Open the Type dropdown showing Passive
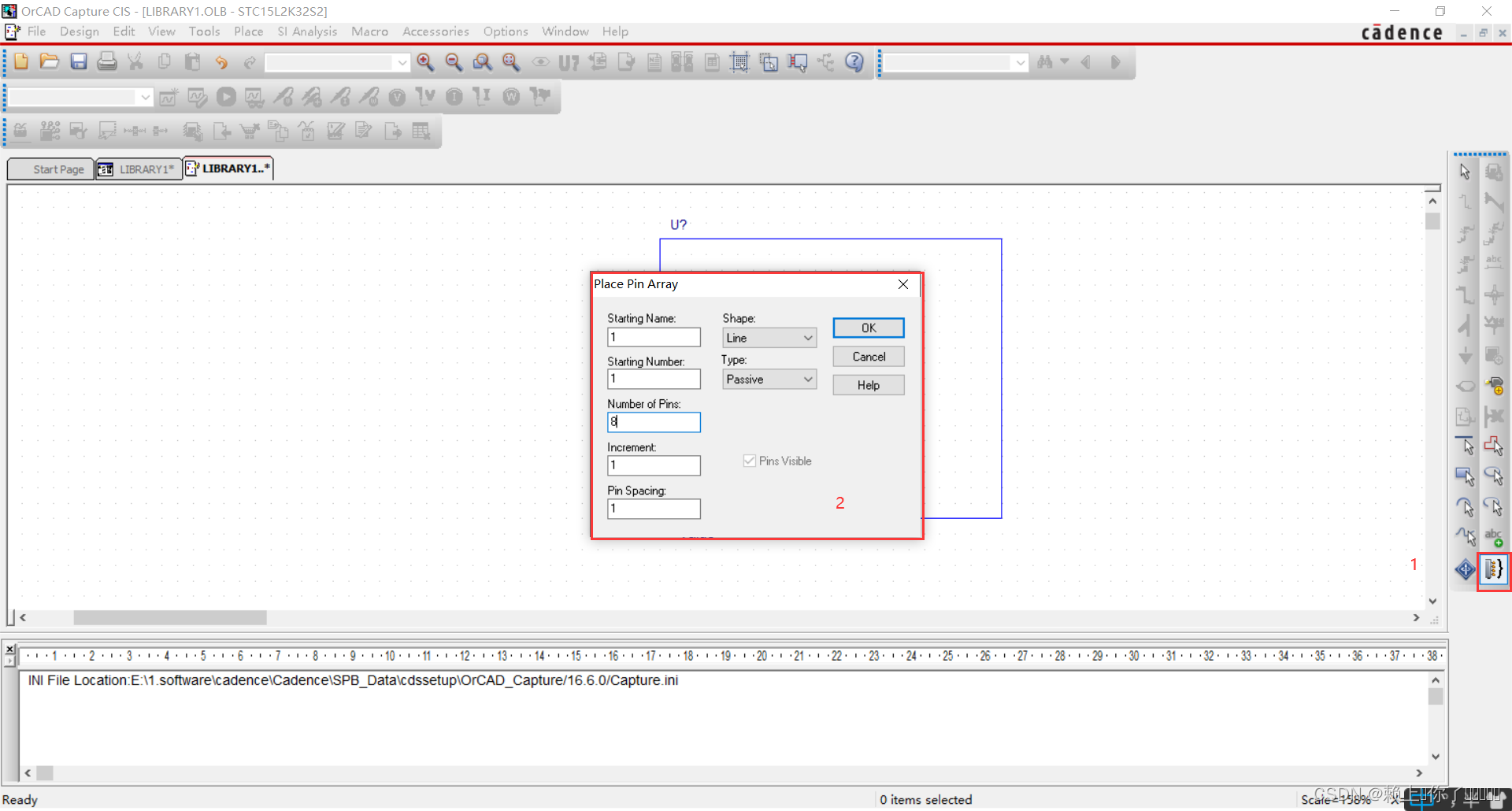 769,380
